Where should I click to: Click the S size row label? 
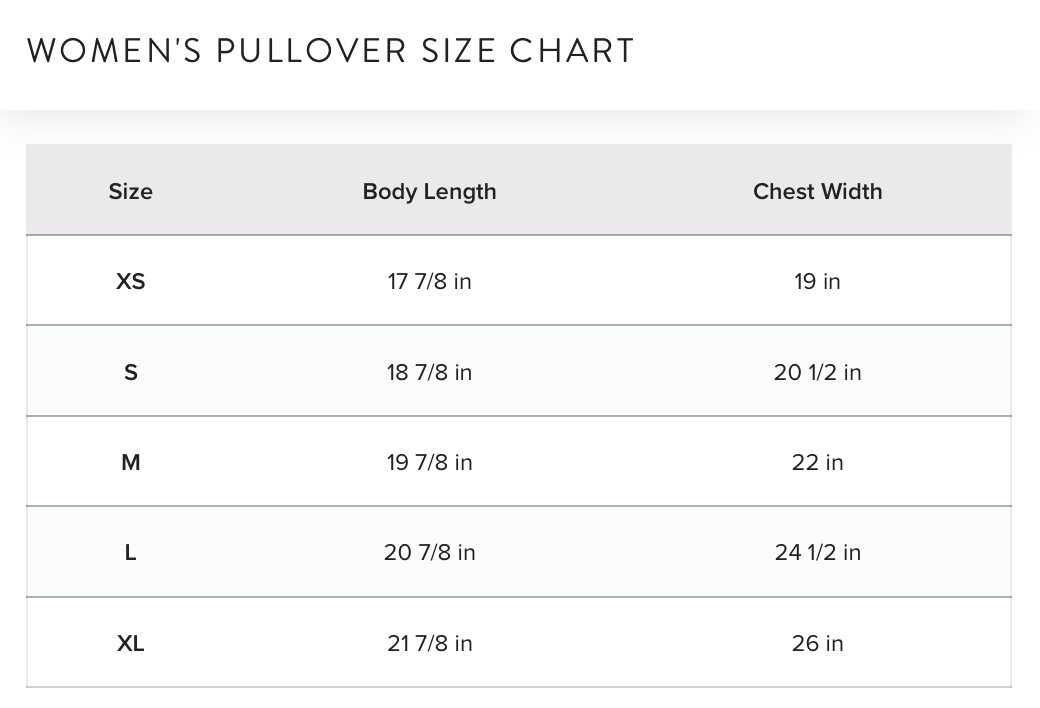point(131,372)
